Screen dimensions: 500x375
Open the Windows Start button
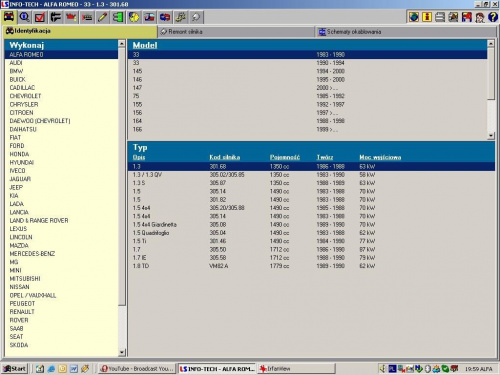(x=14, y=369)
